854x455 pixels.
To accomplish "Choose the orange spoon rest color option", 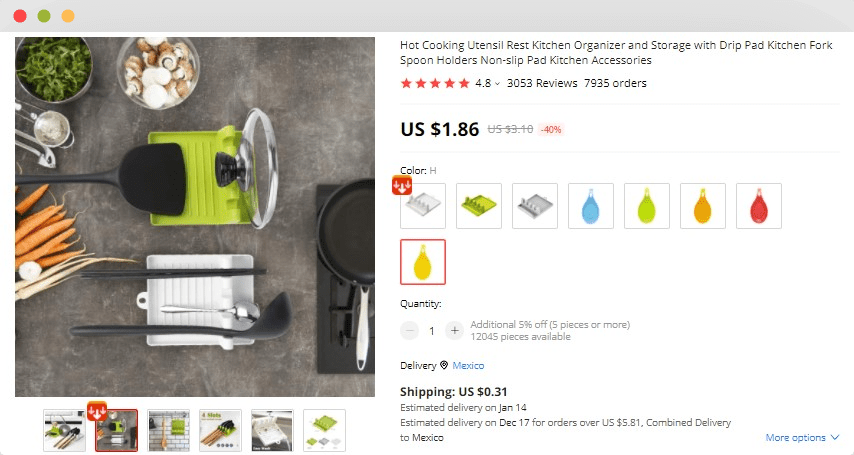I will [703, 206].
